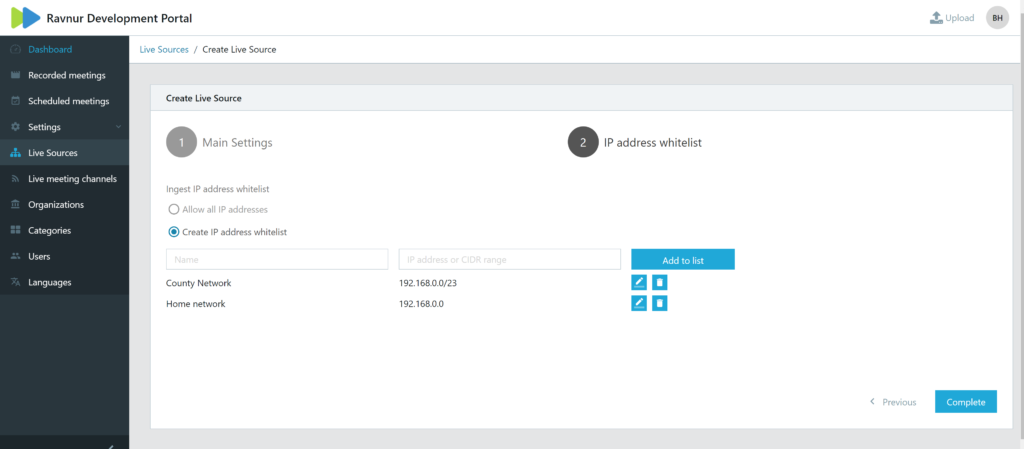1024x449 pixels.
Task: Delete the Home network whitelist entry
Action: [x=660, y=304]
